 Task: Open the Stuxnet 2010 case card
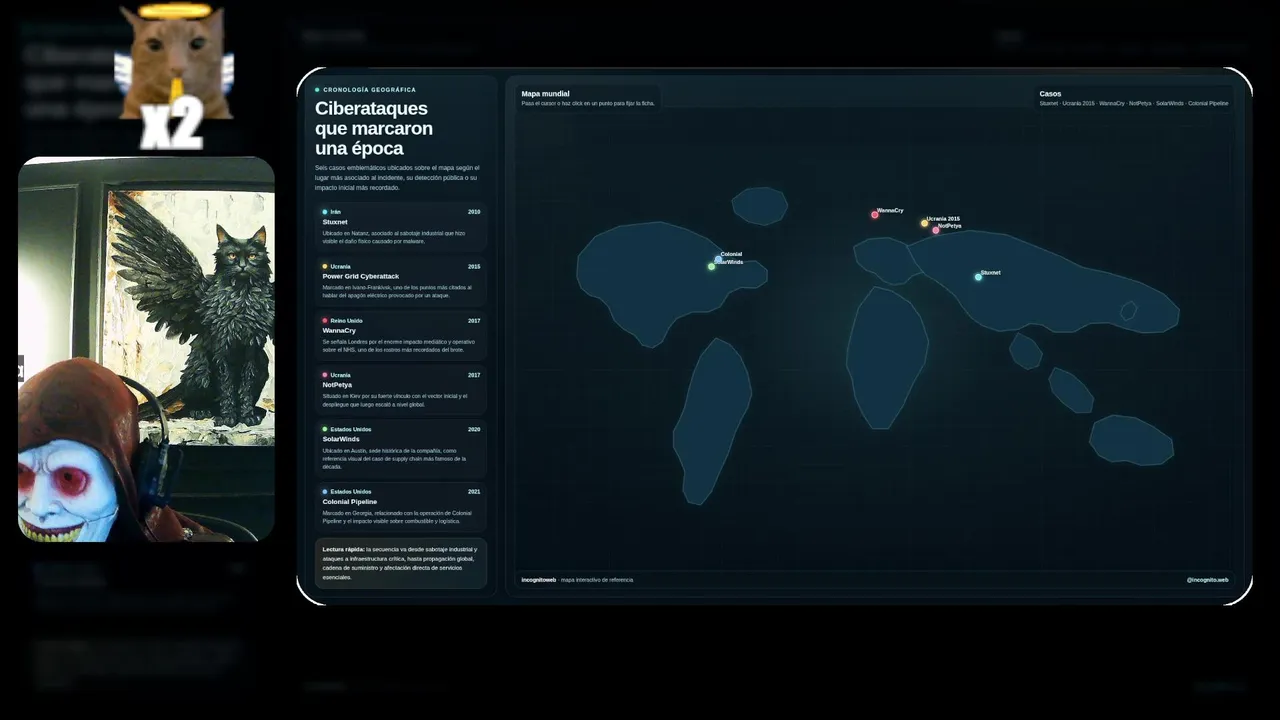(x=401, y=227)
